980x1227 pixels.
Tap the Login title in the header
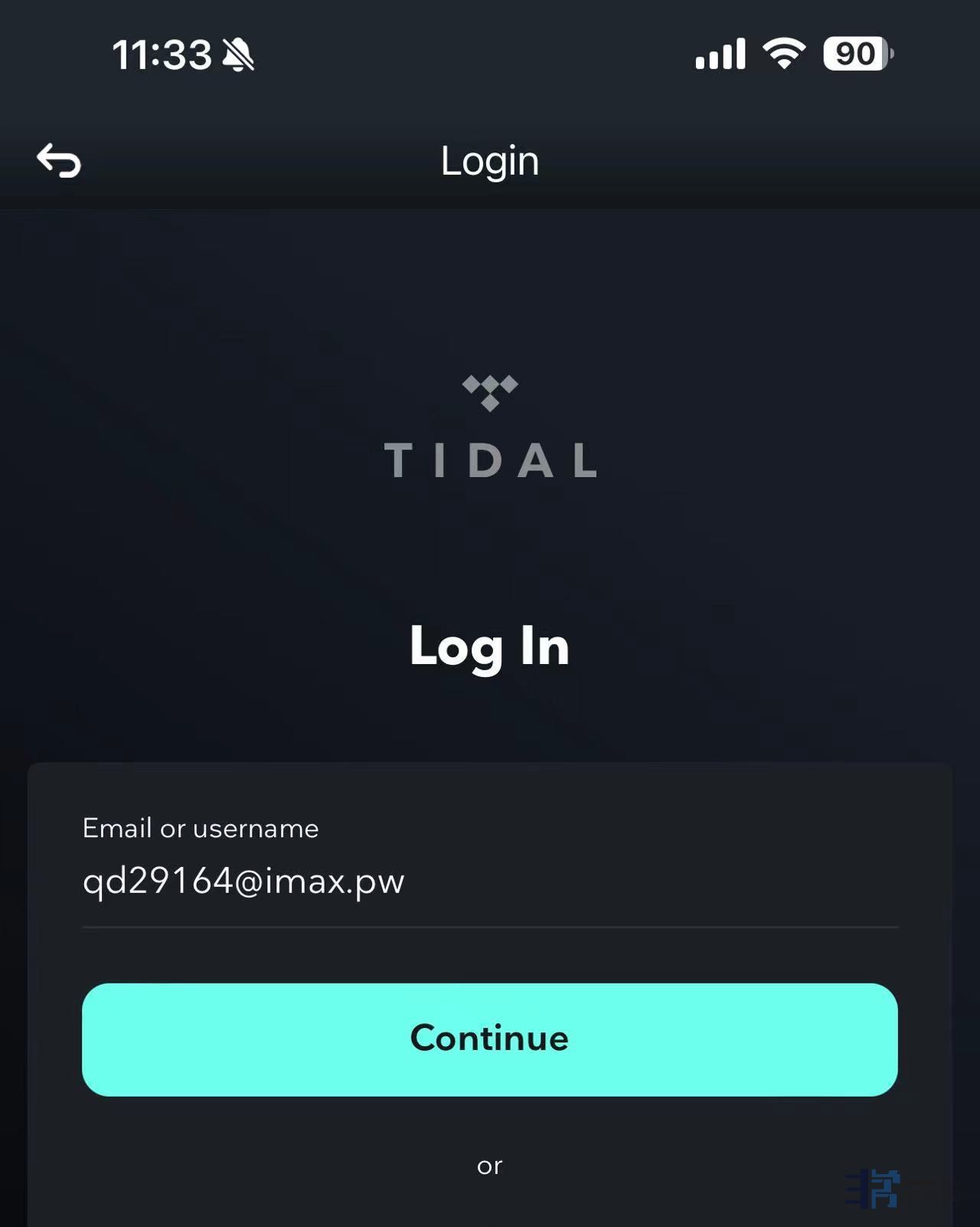click(490, 161)
